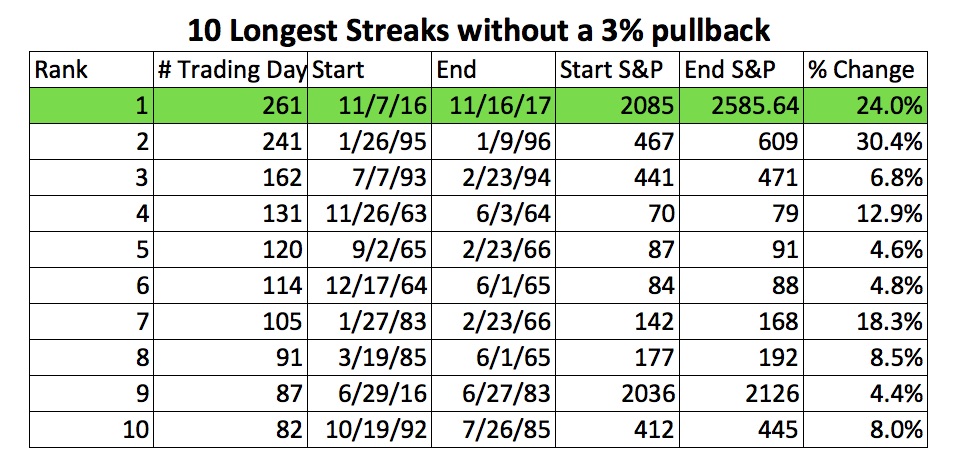The height and width of the screenshot is (465, 963).
Task: Click the start date 1/26/95
Action: point(370,143)
